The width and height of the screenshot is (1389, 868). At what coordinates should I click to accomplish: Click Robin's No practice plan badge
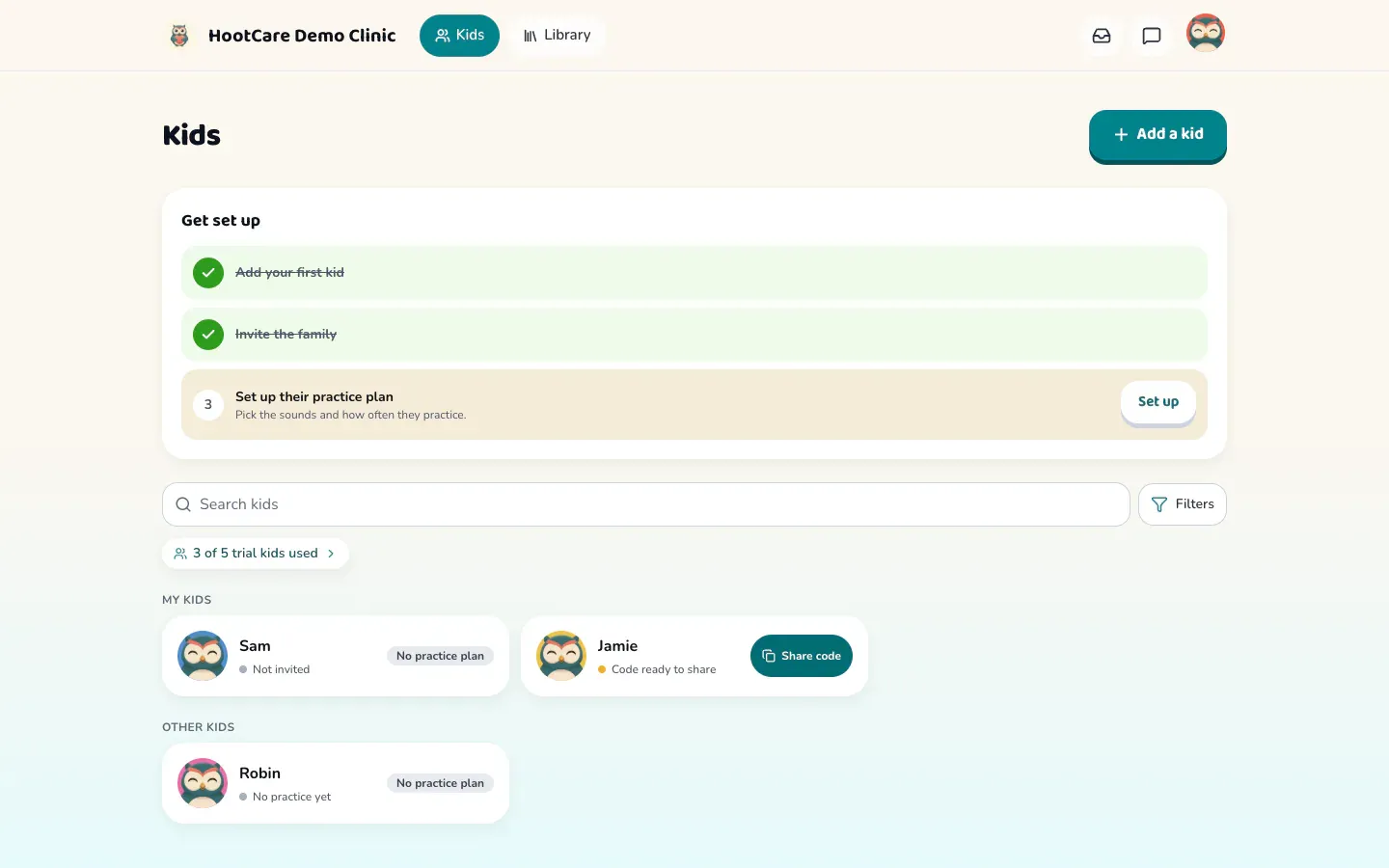pos(440,783)
